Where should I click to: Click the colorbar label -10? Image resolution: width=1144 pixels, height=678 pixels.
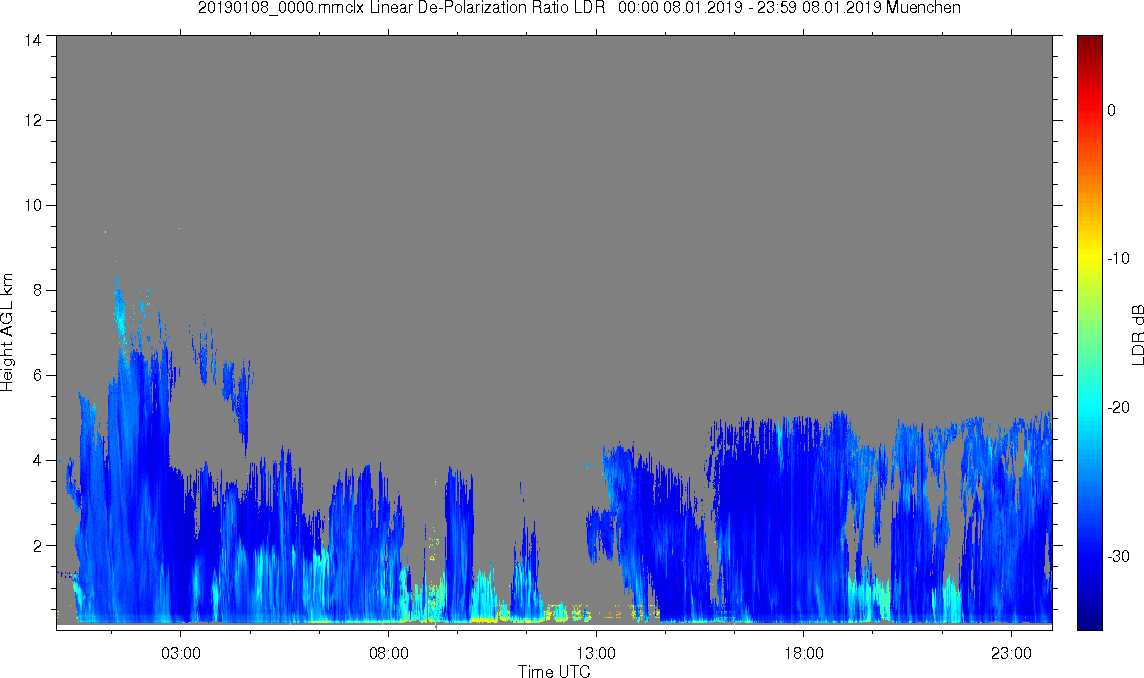[x=1118, y=258]
